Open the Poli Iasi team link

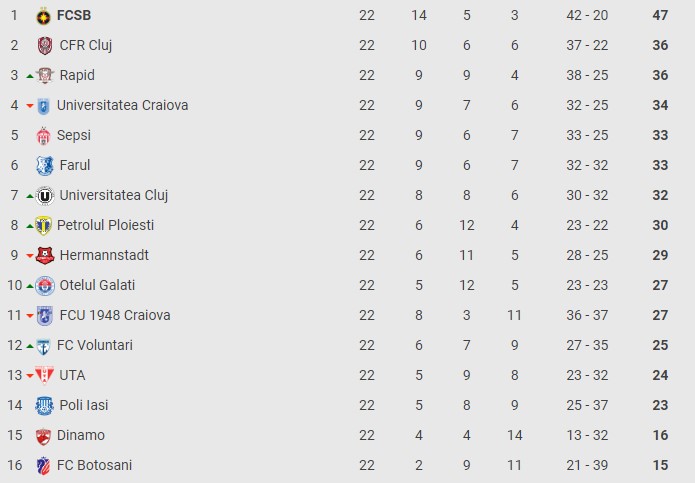click(84, 405)
